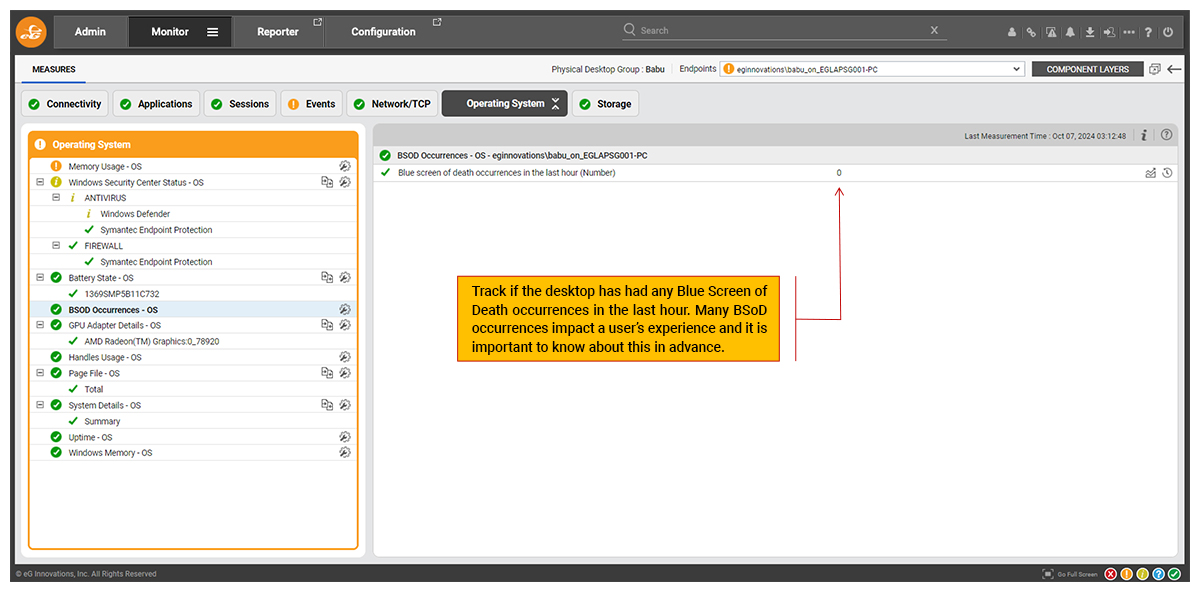The height and width of the screenshot is (592, 1200).
Task: Open the Storage layer tab
Action: (x=605, y=104)
